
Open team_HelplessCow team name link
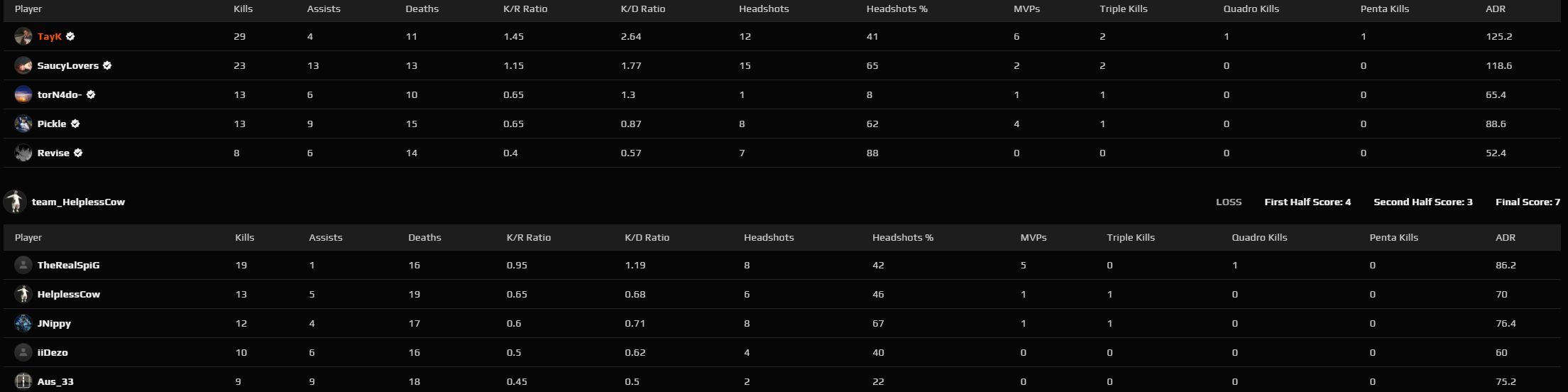click(x=78, y=202)
